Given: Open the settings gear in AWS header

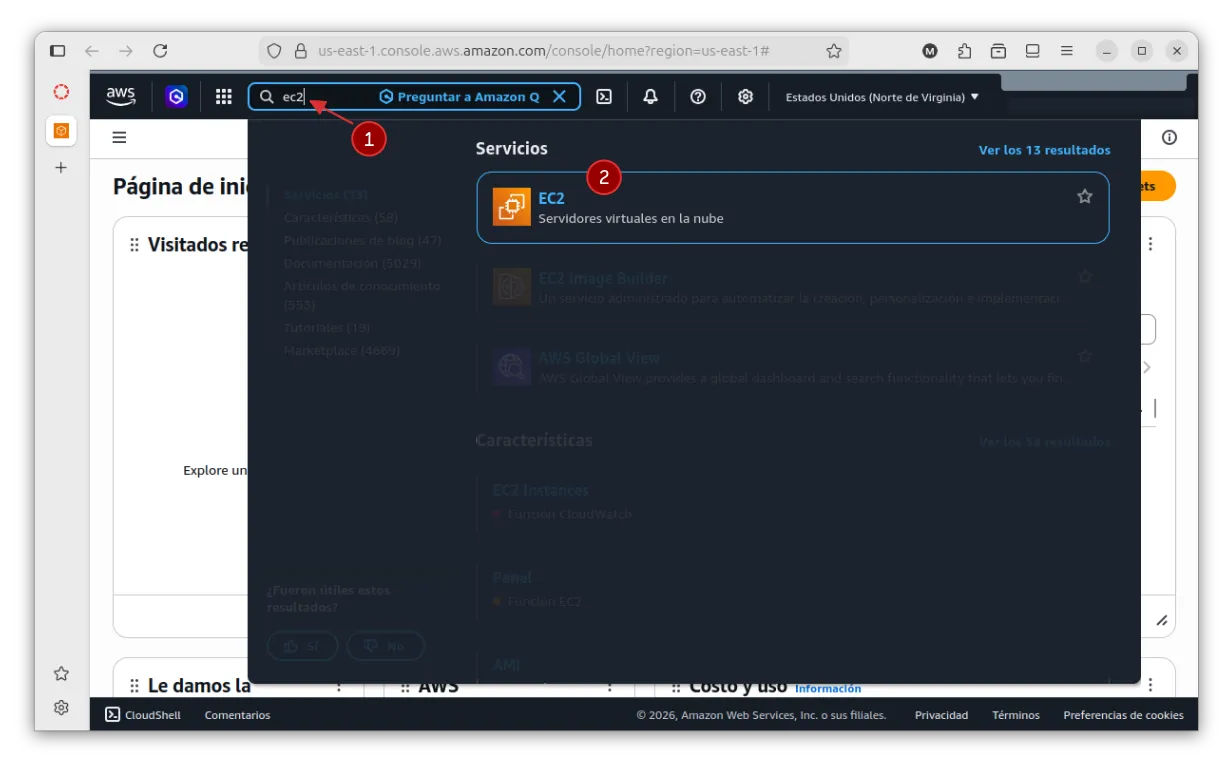Looking at the screenshot, I should [745, 97].
